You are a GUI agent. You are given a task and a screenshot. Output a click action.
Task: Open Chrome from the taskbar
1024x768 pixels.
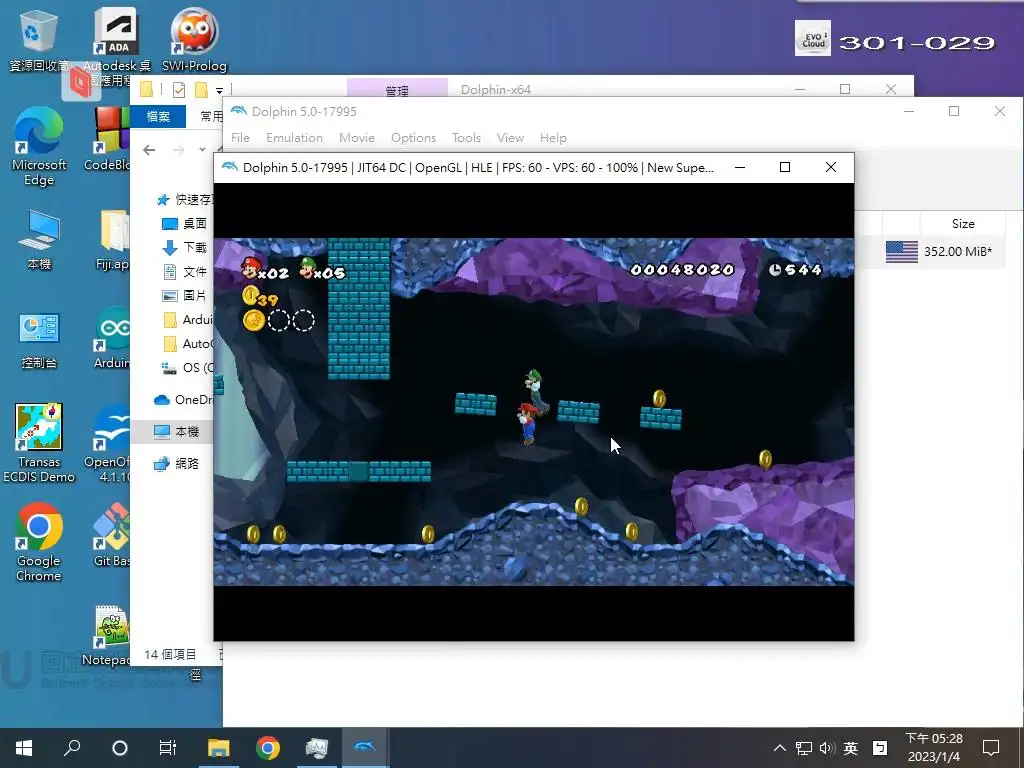(268, 747)
